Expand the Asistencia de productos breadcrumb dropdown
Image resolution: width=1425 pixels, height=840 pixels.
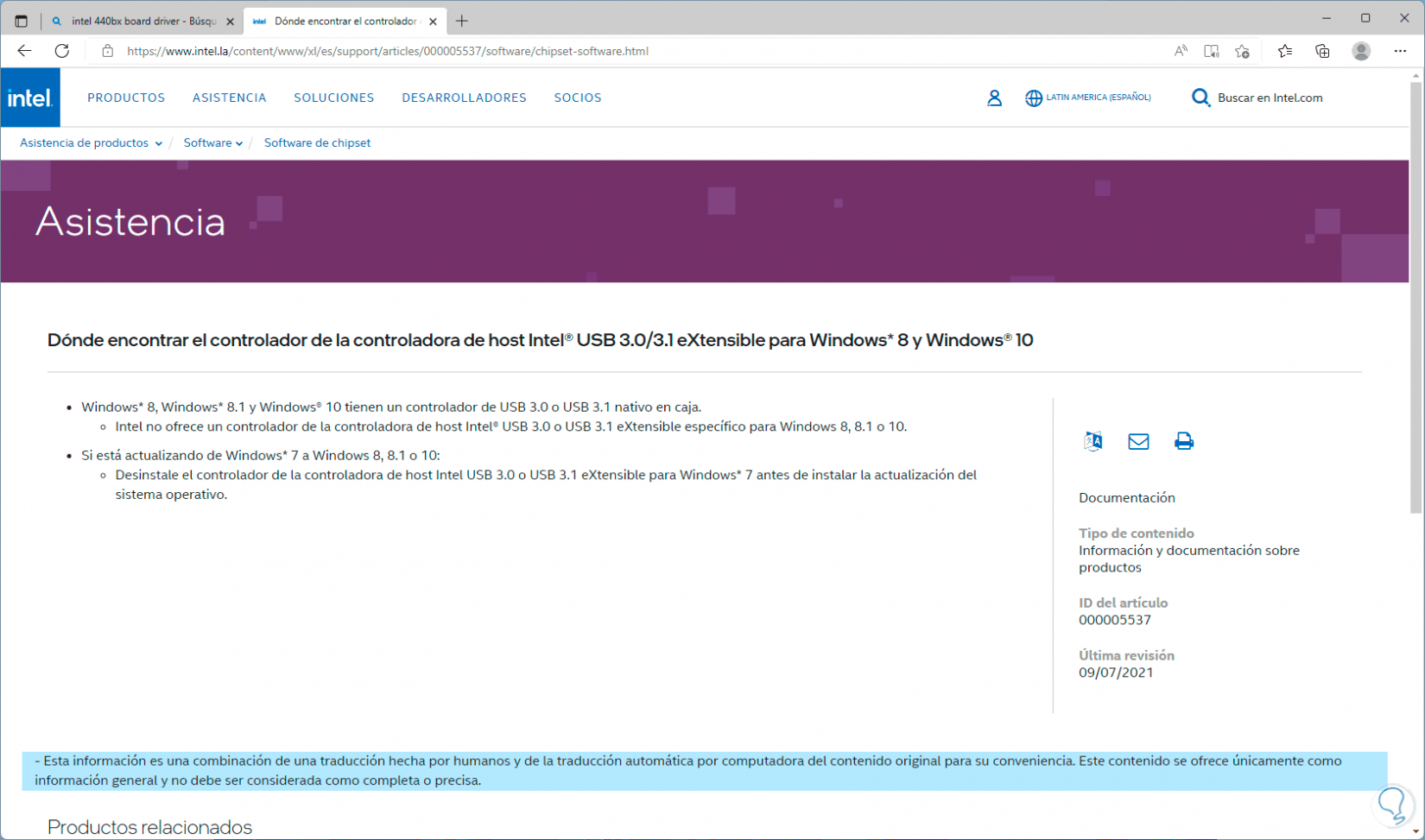tap(91, 143)
